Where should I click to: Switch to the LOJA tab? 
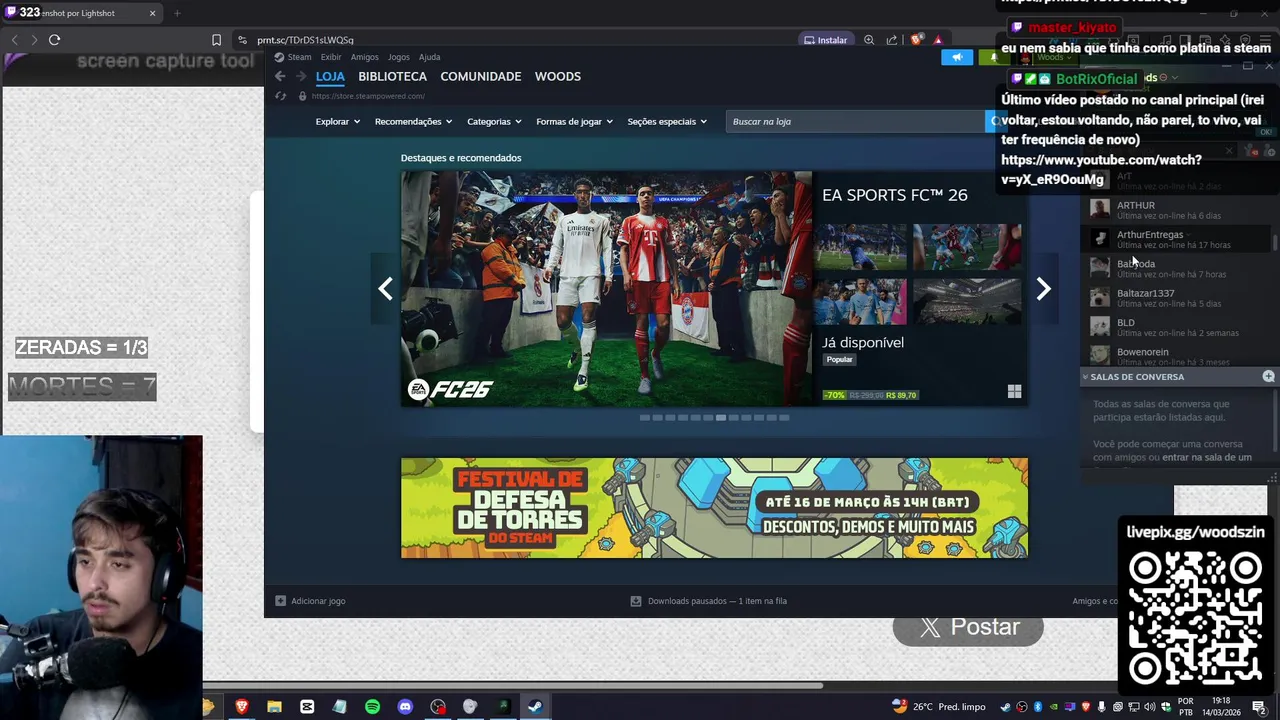tap(330, 76)
